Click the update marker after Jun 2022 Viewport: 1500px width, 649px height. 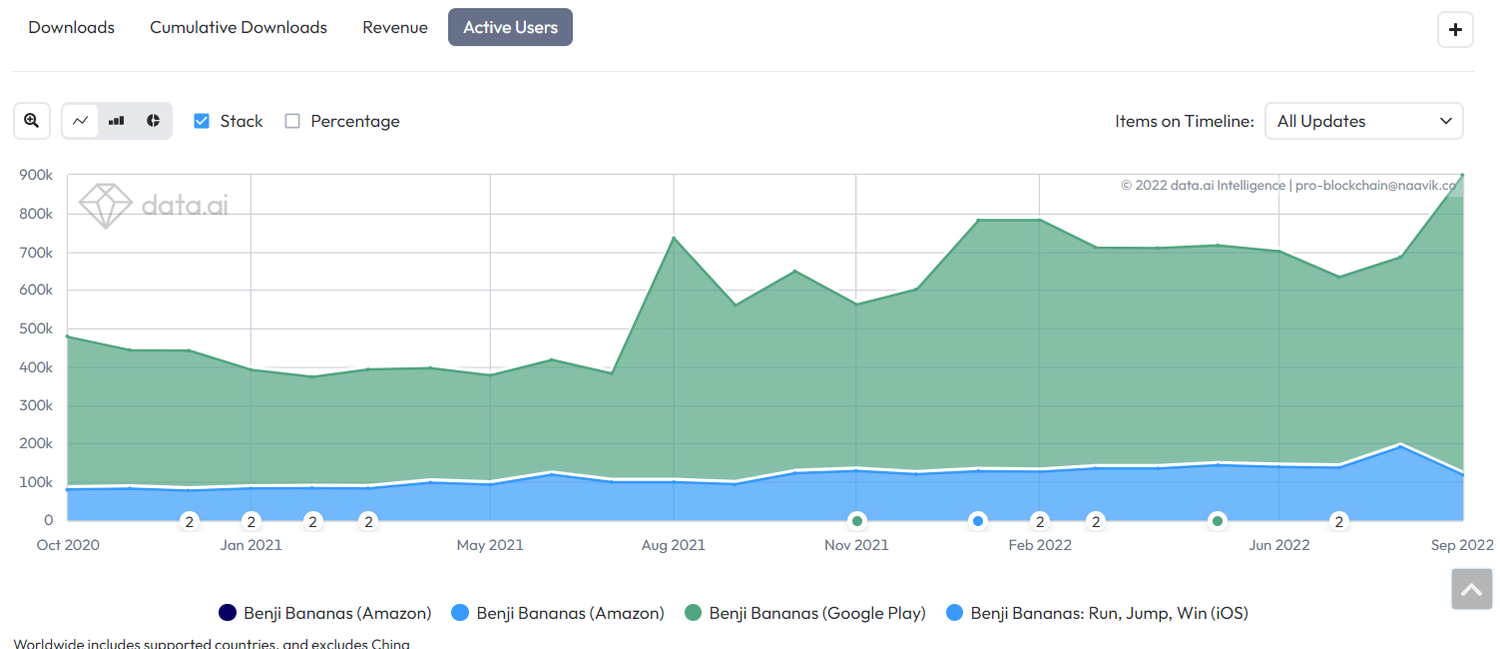1339,521
